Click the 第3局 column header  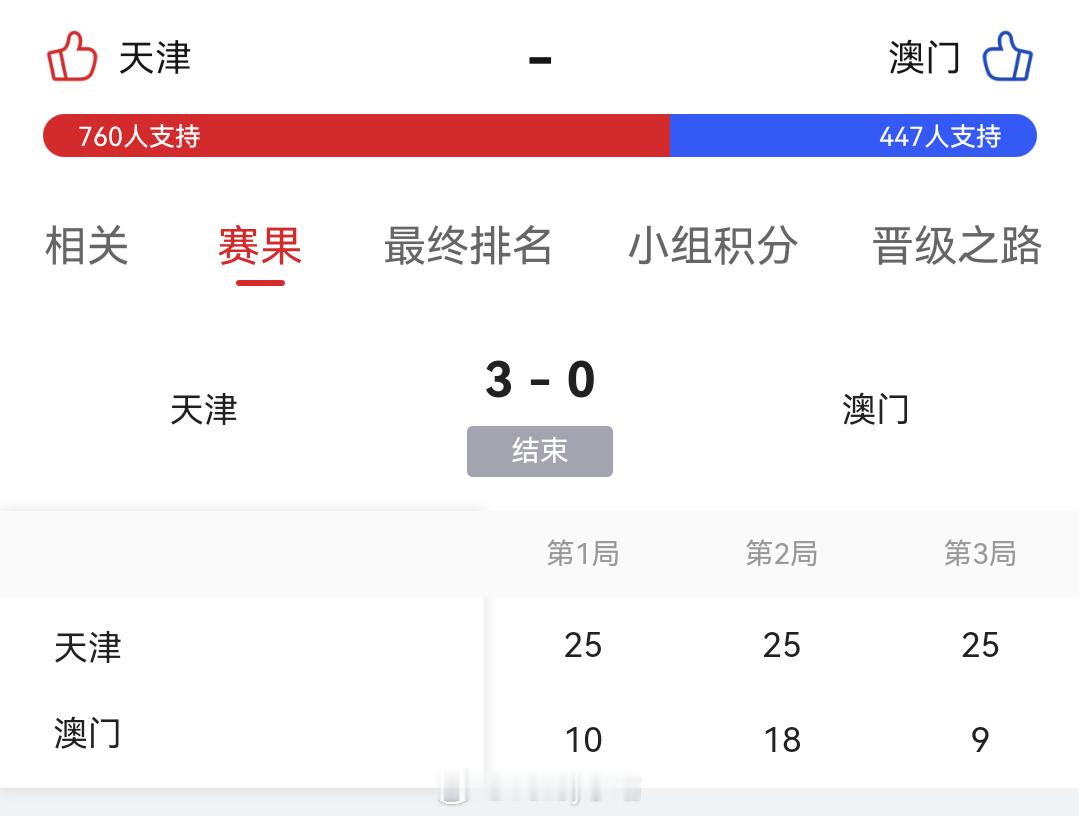[x=981, y=553]
